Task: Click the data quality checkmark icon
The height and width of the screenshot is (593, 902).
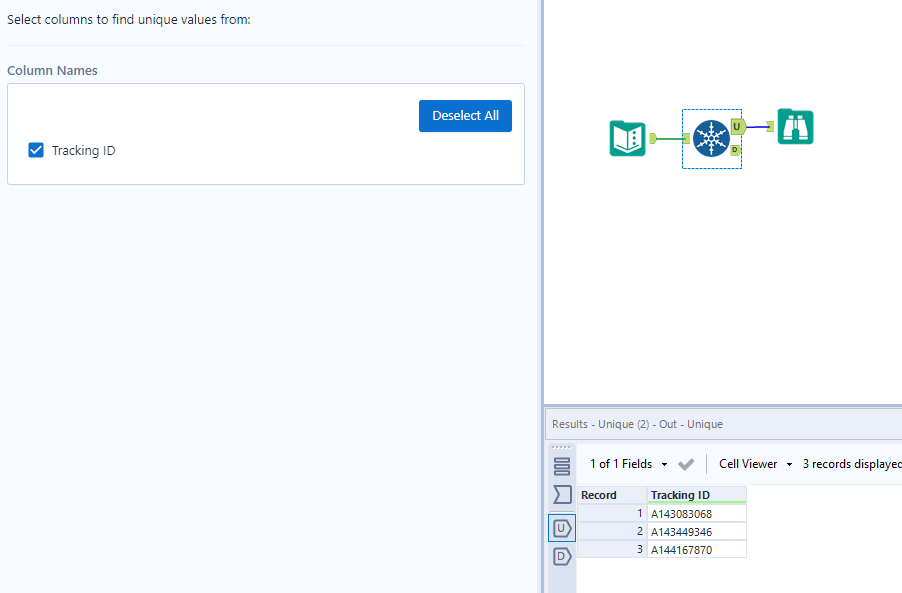Action: [x=686, y=464]
